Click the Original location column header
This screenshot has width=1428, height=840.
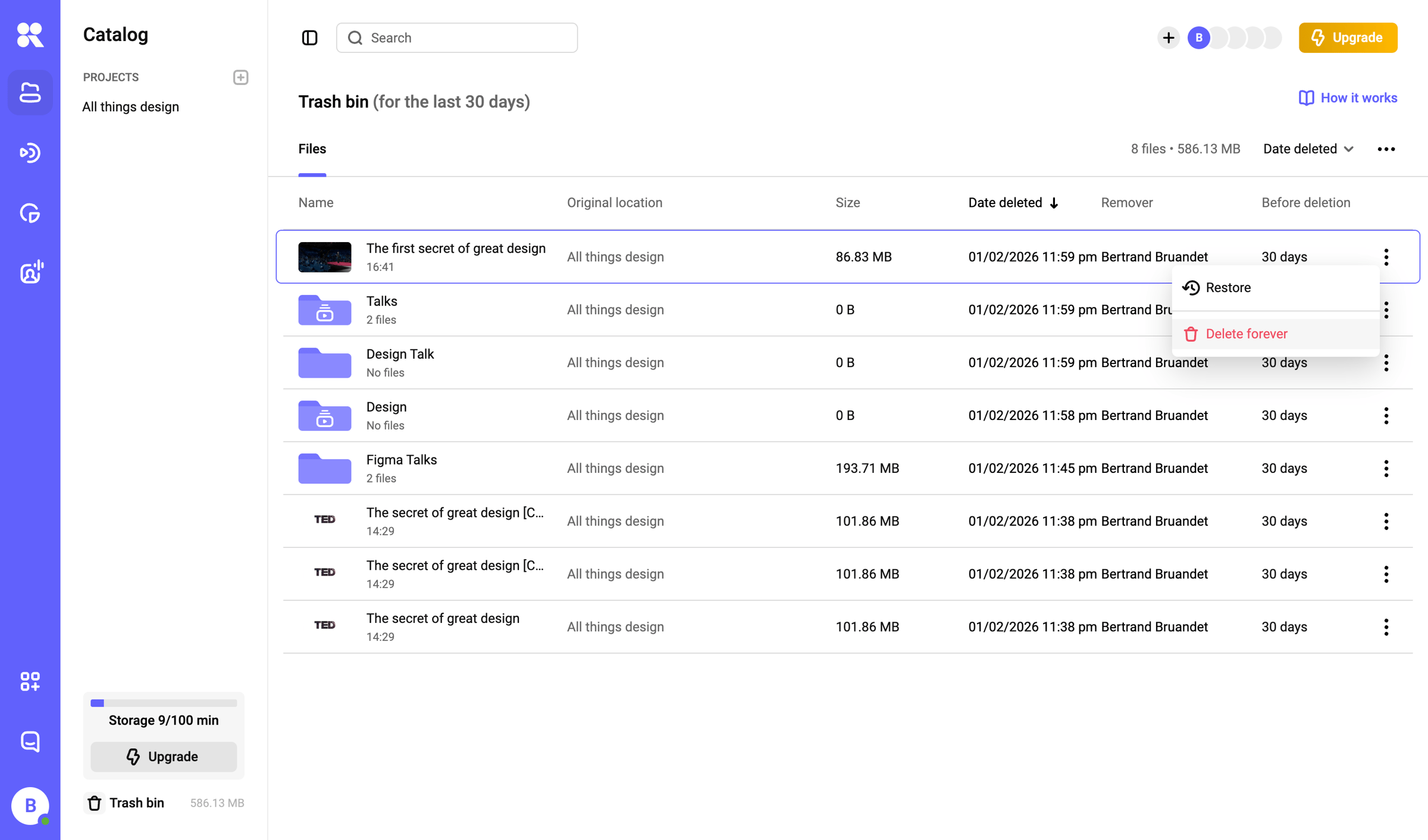pyautogui.click(x=614, y=203)
